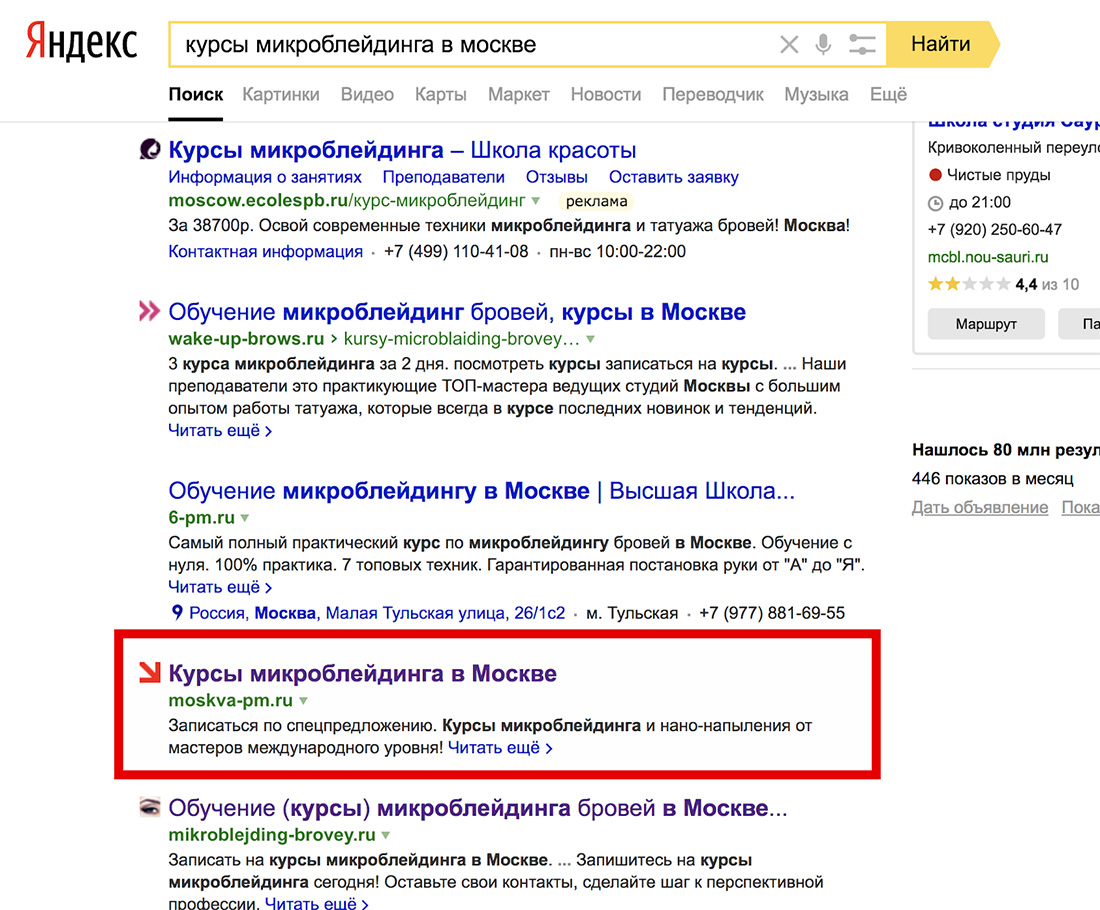This screenshot has width=1100, height=910.
Task: Click Читать ещё under moskva-pm.ru result
Action: (499, 748)
